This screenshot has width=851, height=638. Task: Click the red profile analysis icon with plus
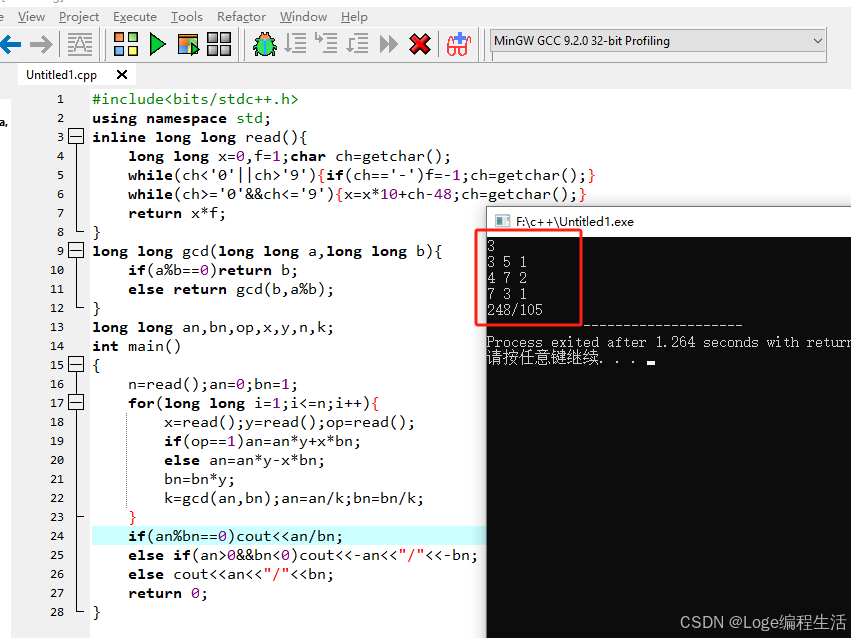point(459,44)
